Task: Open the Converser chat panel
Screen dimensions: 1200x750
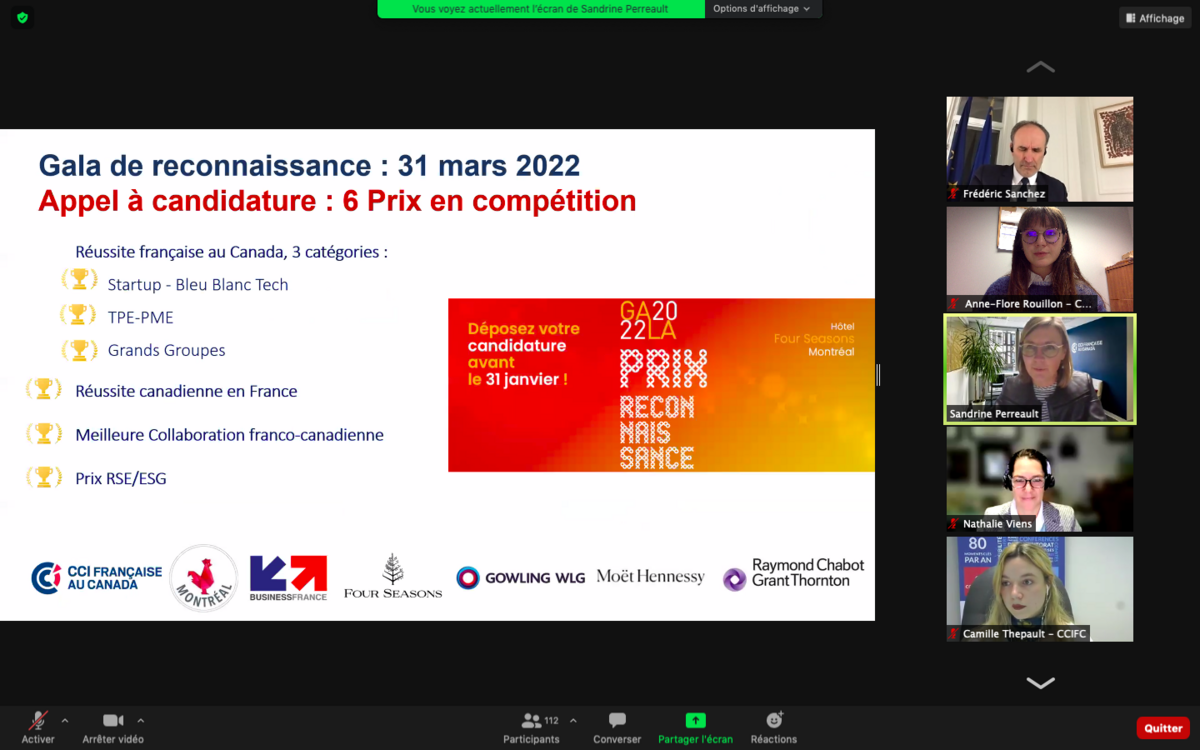Action: 617,722
